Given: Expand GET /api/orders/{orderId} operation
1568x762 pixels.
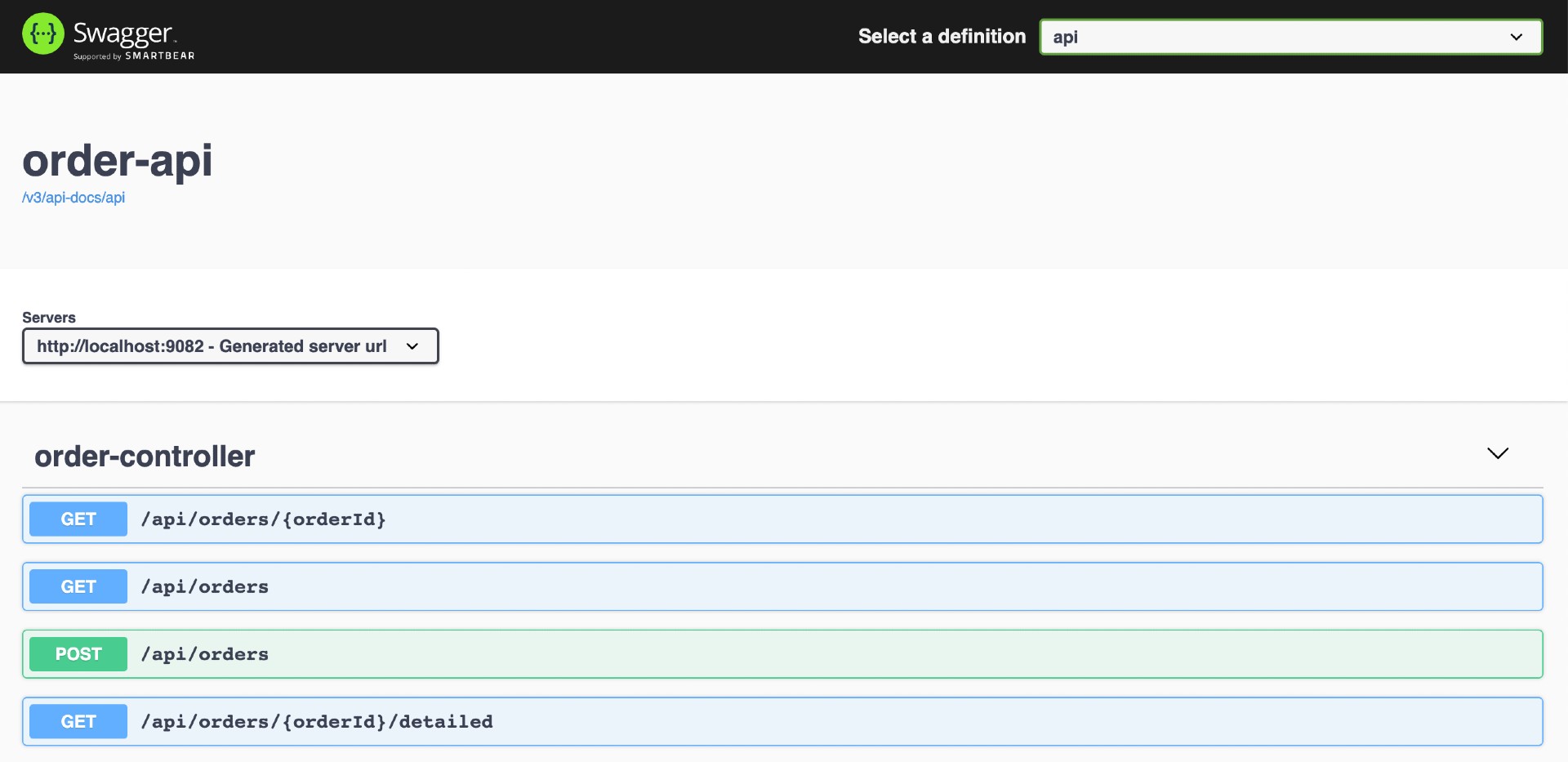Looking at the screenshot, I should click(782, 519).
